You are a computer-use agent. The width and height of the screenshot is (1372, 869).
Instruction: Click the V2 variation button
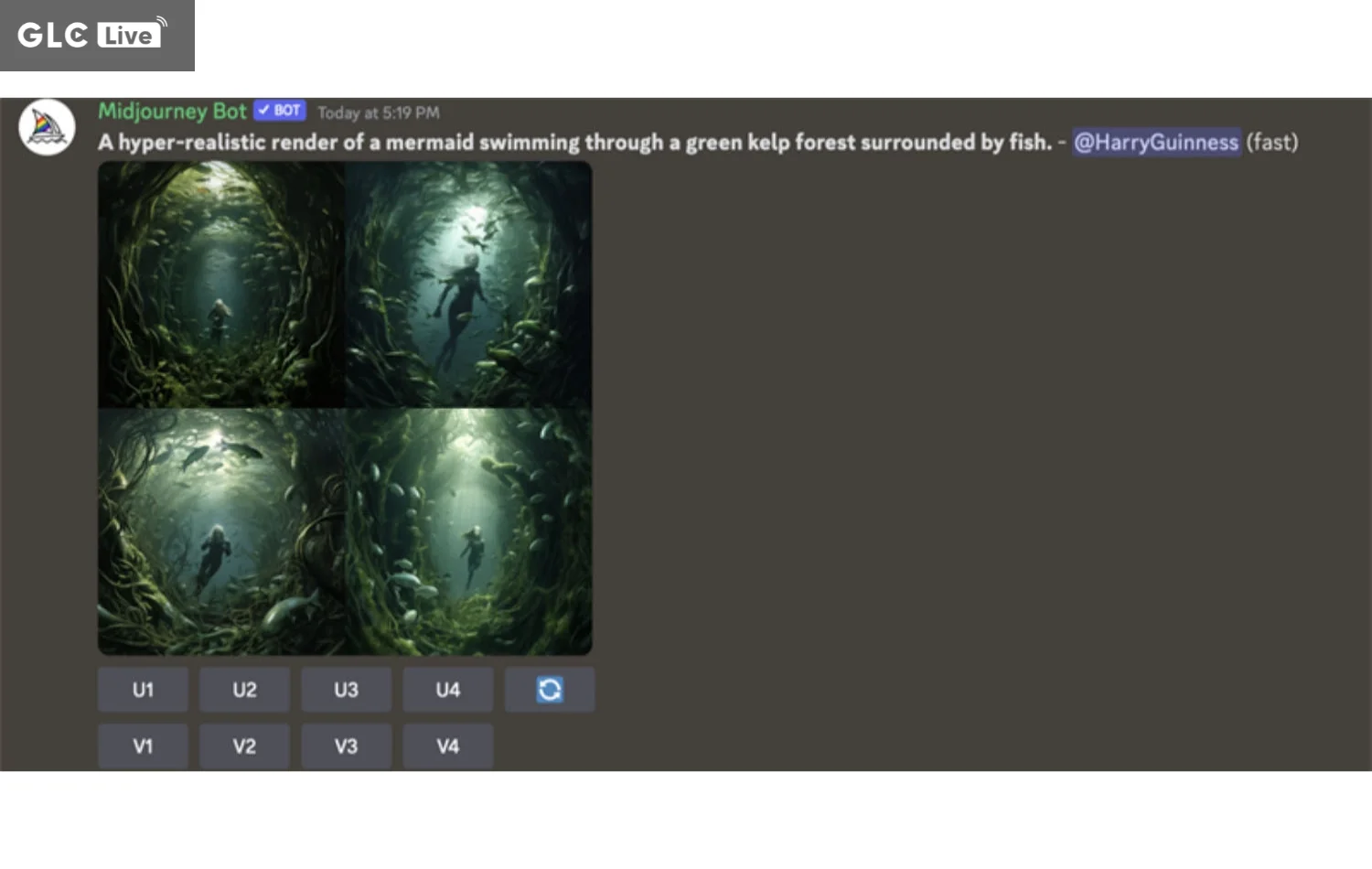(x=244, y=746)
